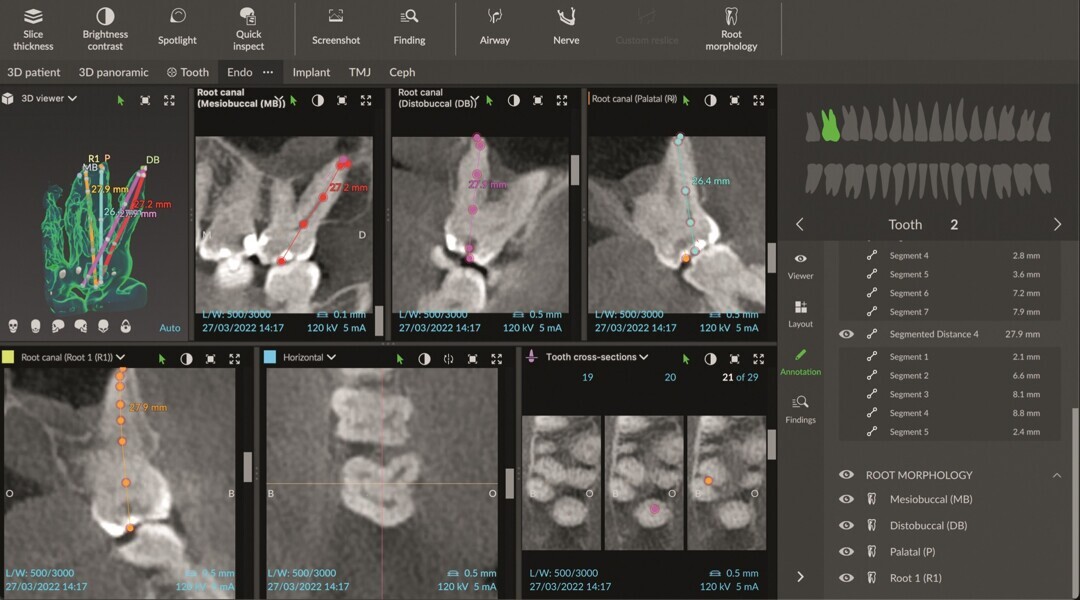Screen dimensions: 1080x600
Task: Click the yellow color swatch on Root 1 panel
Action: point(9,357)
